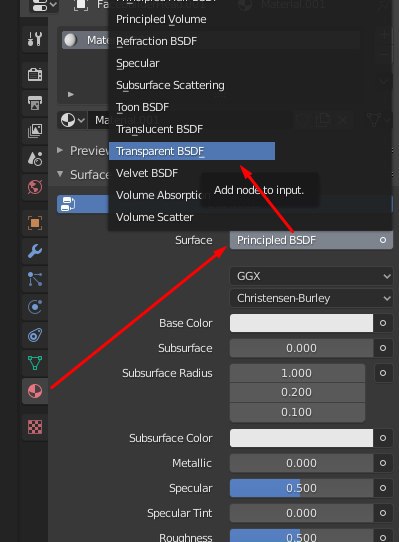Open the Object Constraints properties tab
This screenshot has height=542, width=399.
(35, 335)
